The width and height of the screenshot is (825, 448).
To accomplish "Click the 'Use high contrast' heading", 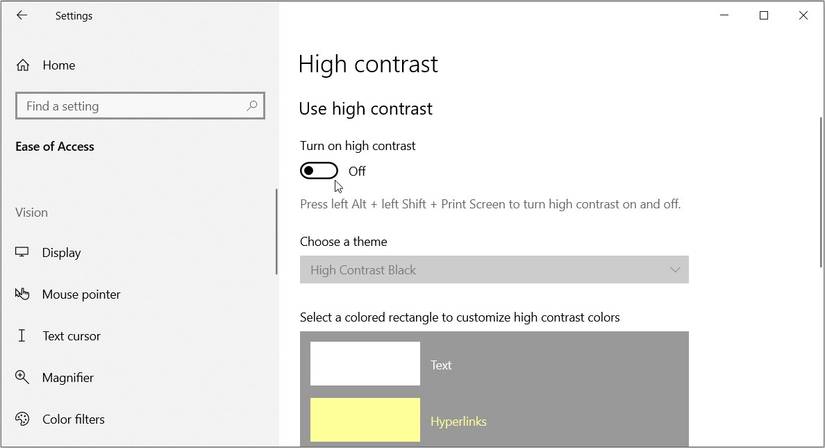I will pos(366,108).
